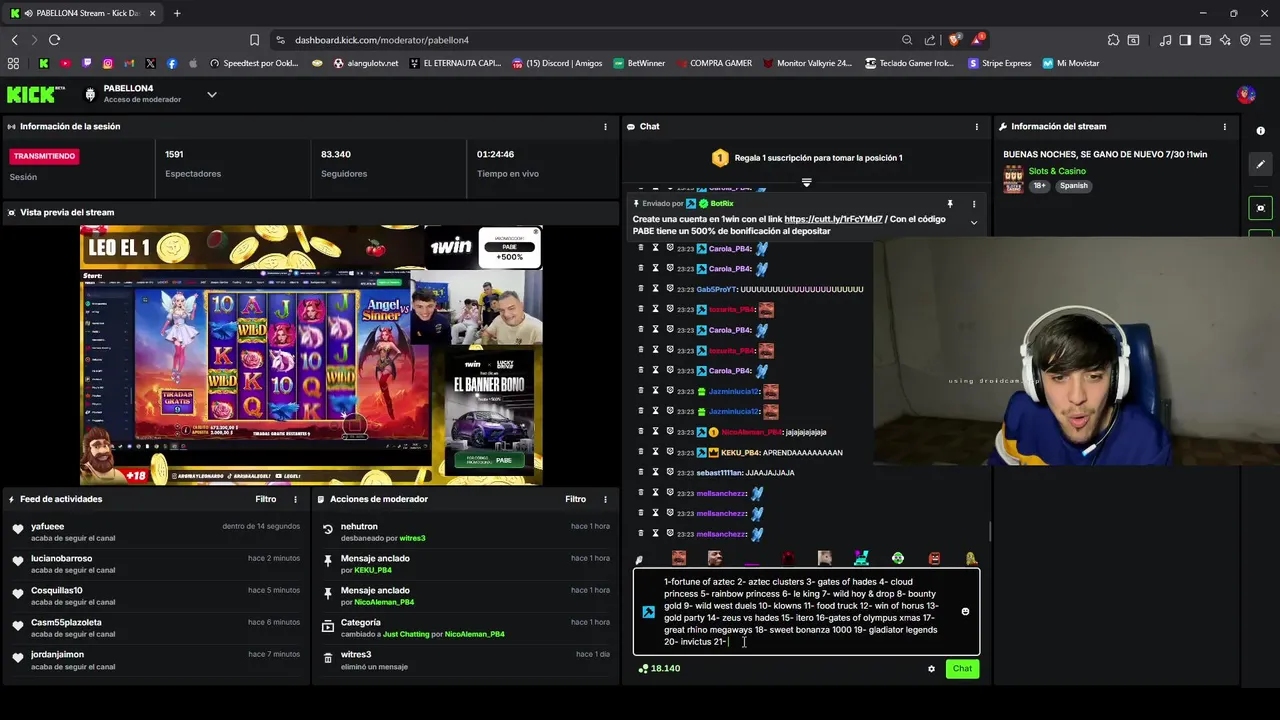The height and width of the screenshot is (720, 1280).
Task: Open a new tab with the plus button
Action: point(177,13)
